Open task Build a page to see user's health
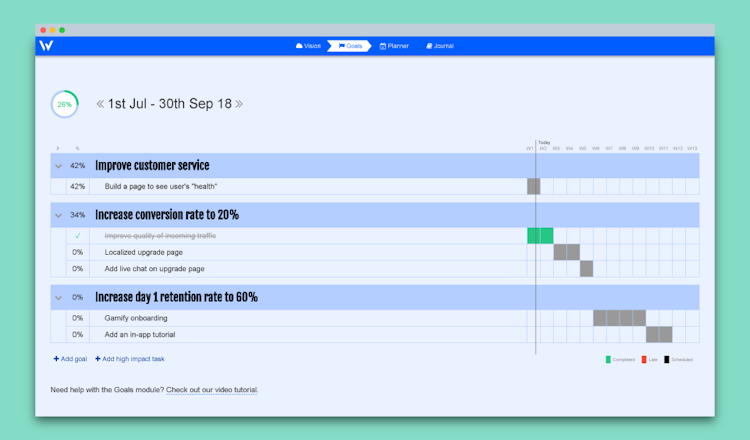 coord(161,187)
